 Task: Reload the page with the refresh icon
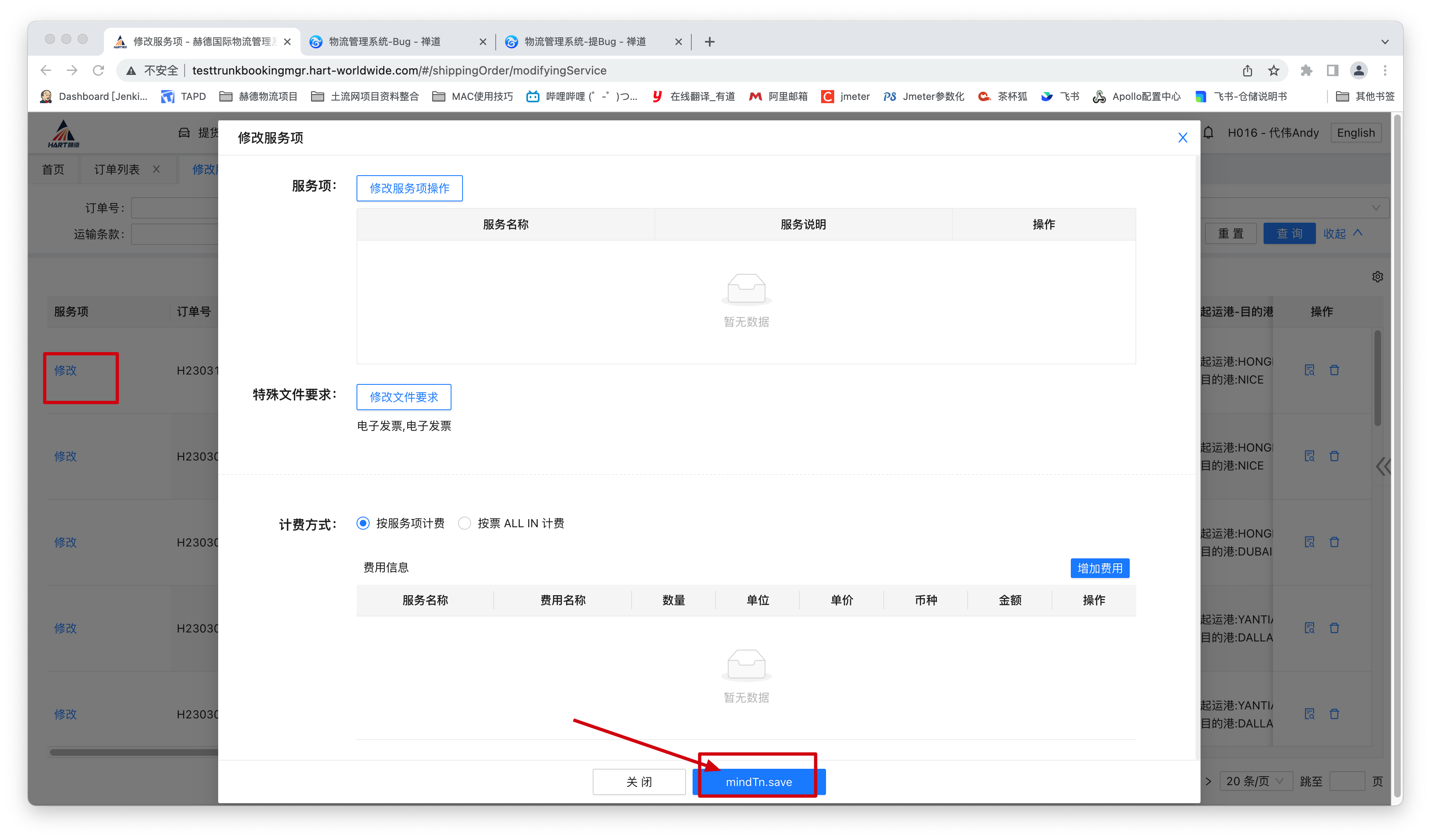click(98, 70)
